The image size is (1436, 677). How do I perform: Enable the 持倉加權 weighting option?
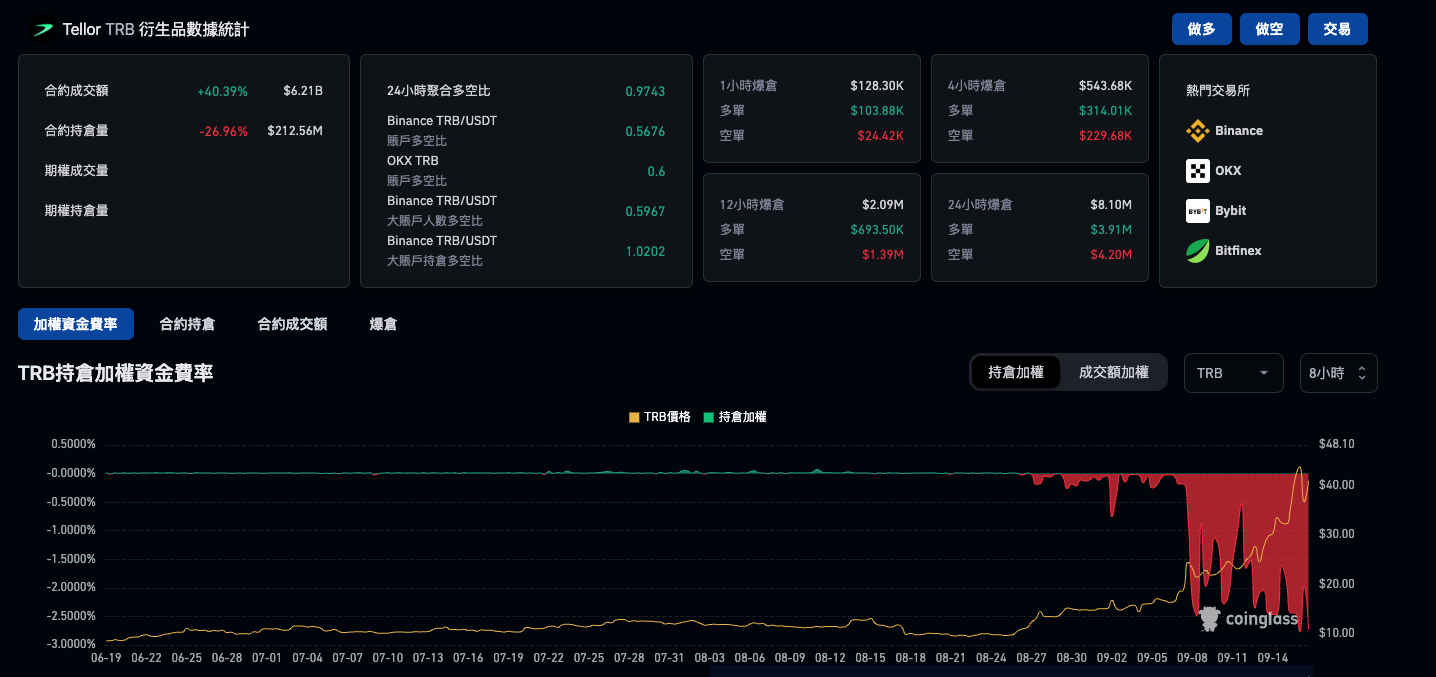[1018, 371]
